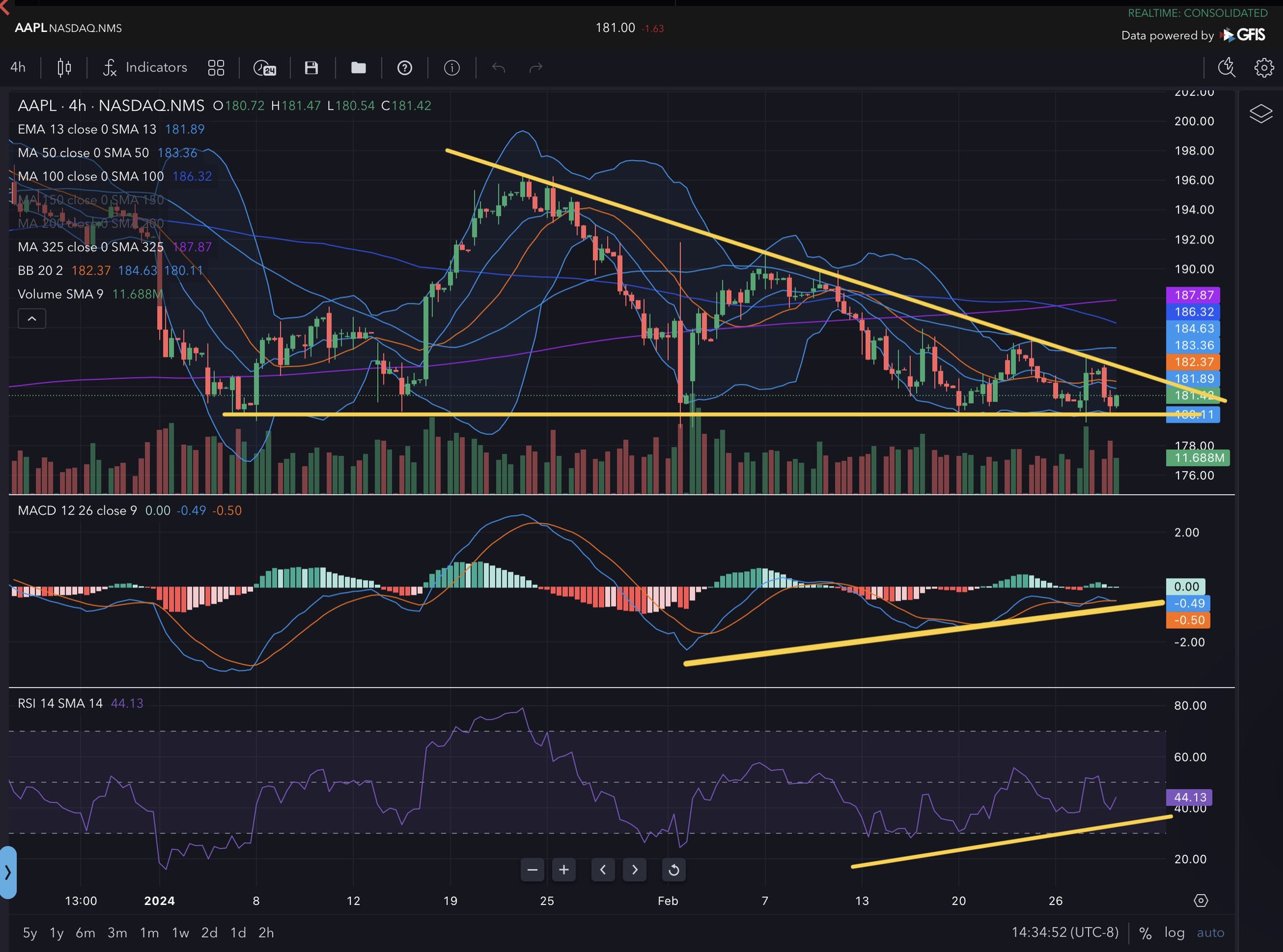Zoom in with the plus button
Screen dimensions: 1283x952
(x=563, y=869)
